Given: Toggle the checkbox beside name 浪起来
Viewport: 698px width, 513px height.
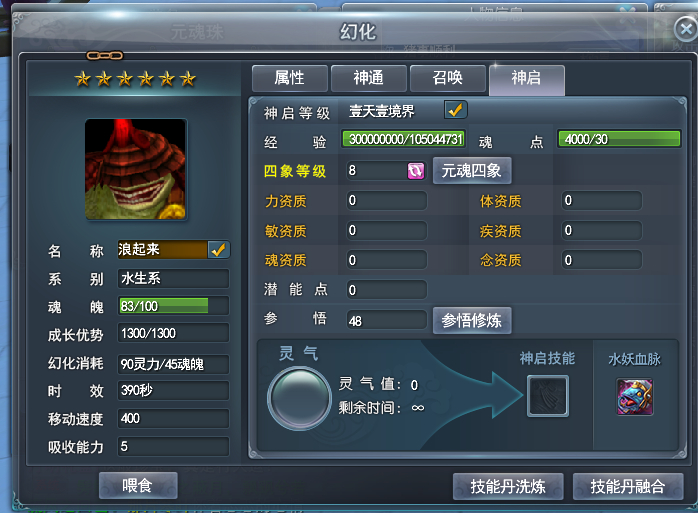Looking at the screenshot, I should pos(219,250).
